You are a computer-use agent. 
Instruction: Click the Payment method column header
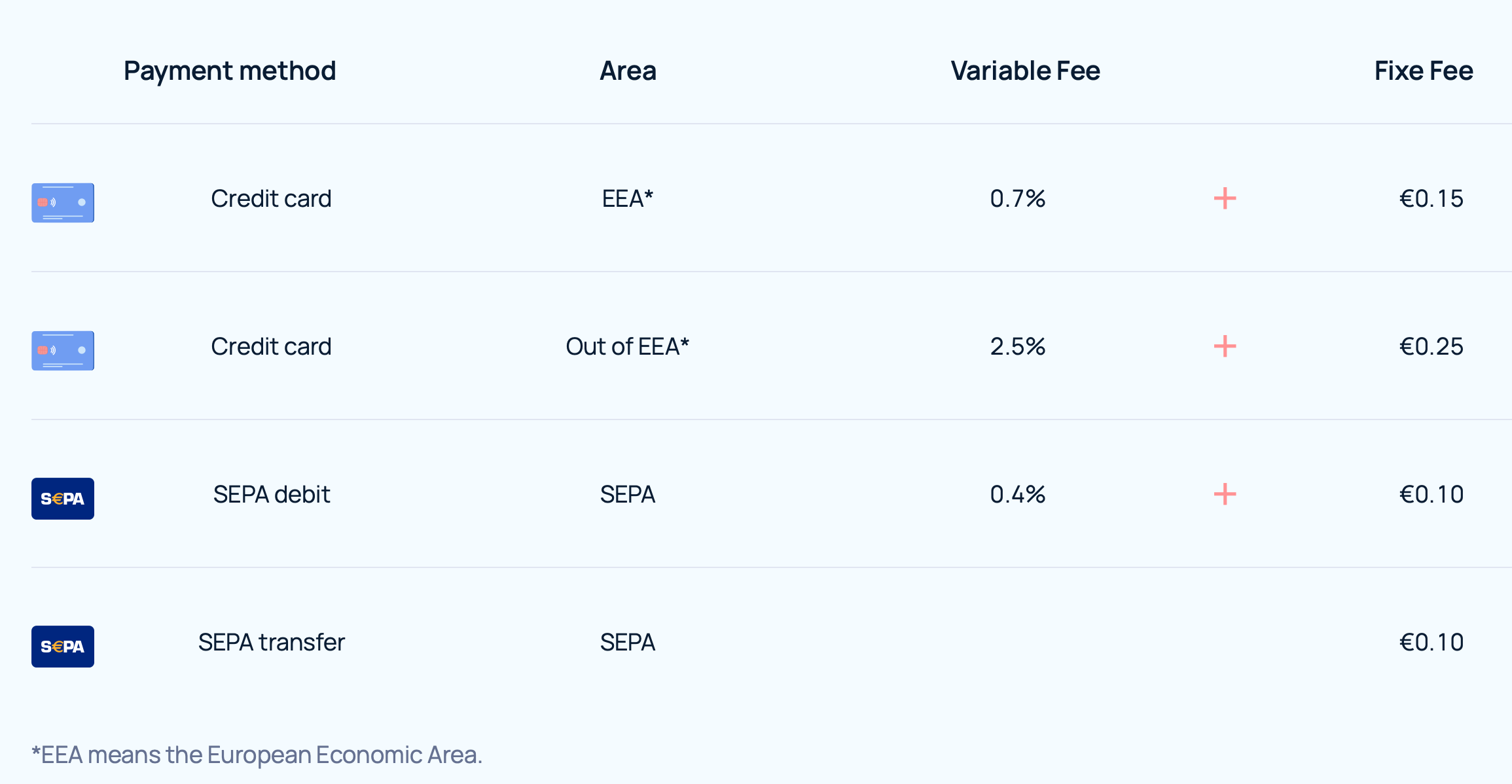(230, 71)
